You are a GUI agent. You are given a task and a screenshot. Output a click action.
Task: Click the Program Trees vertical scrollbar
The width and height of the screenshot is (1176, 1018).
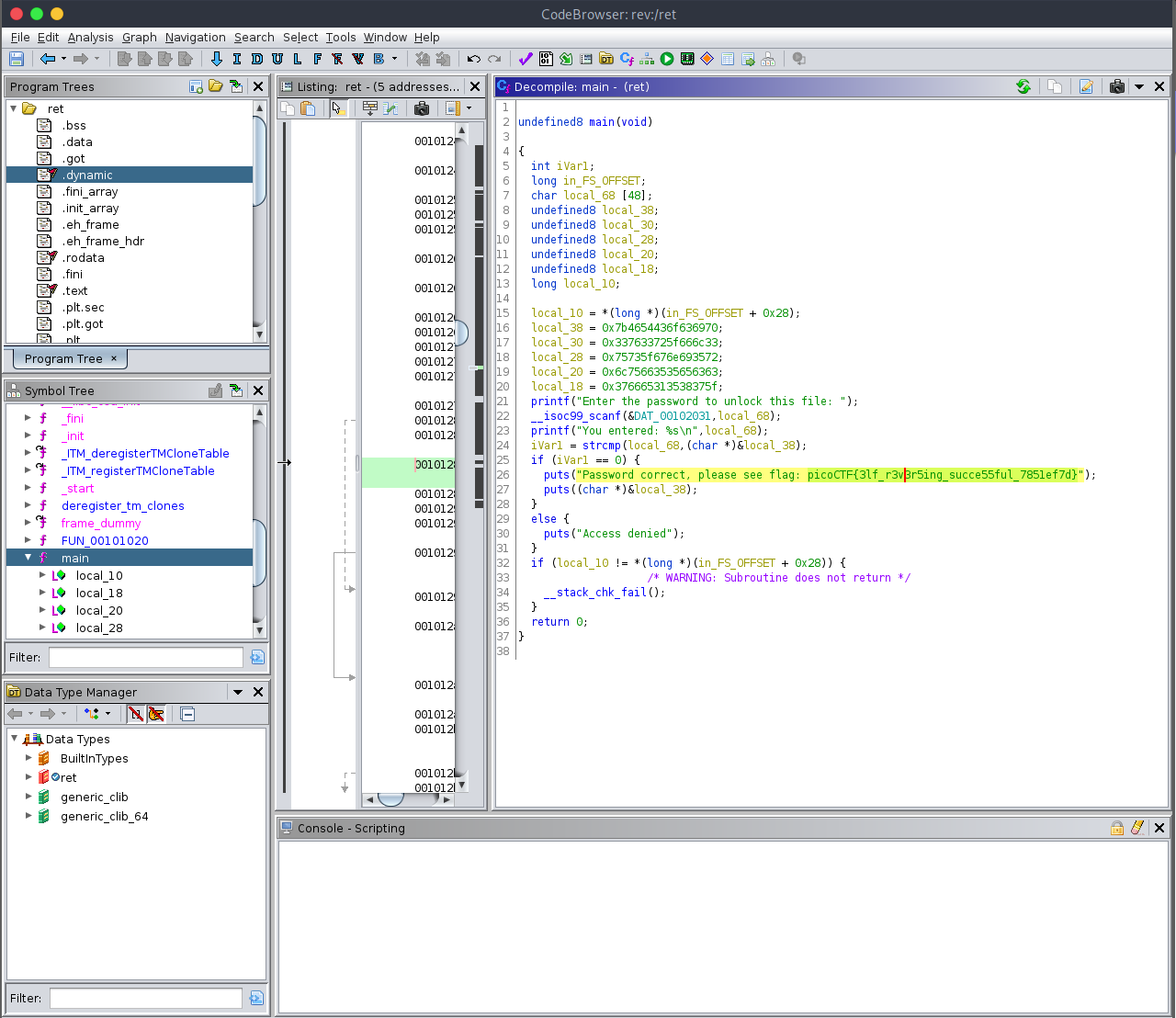point(259,221)
